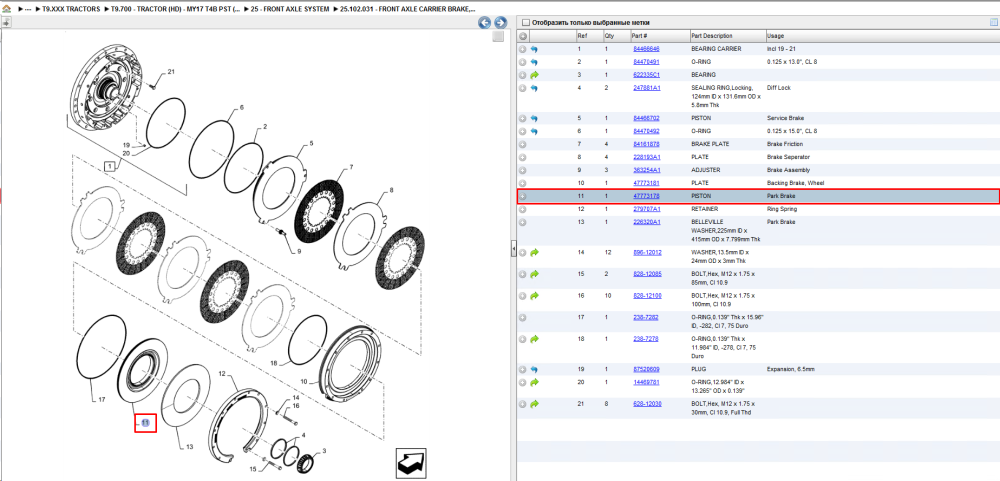Viewport: 1000px width, 481px height.
Task: Open part number 363254A1 link
Action: (646, 170)
